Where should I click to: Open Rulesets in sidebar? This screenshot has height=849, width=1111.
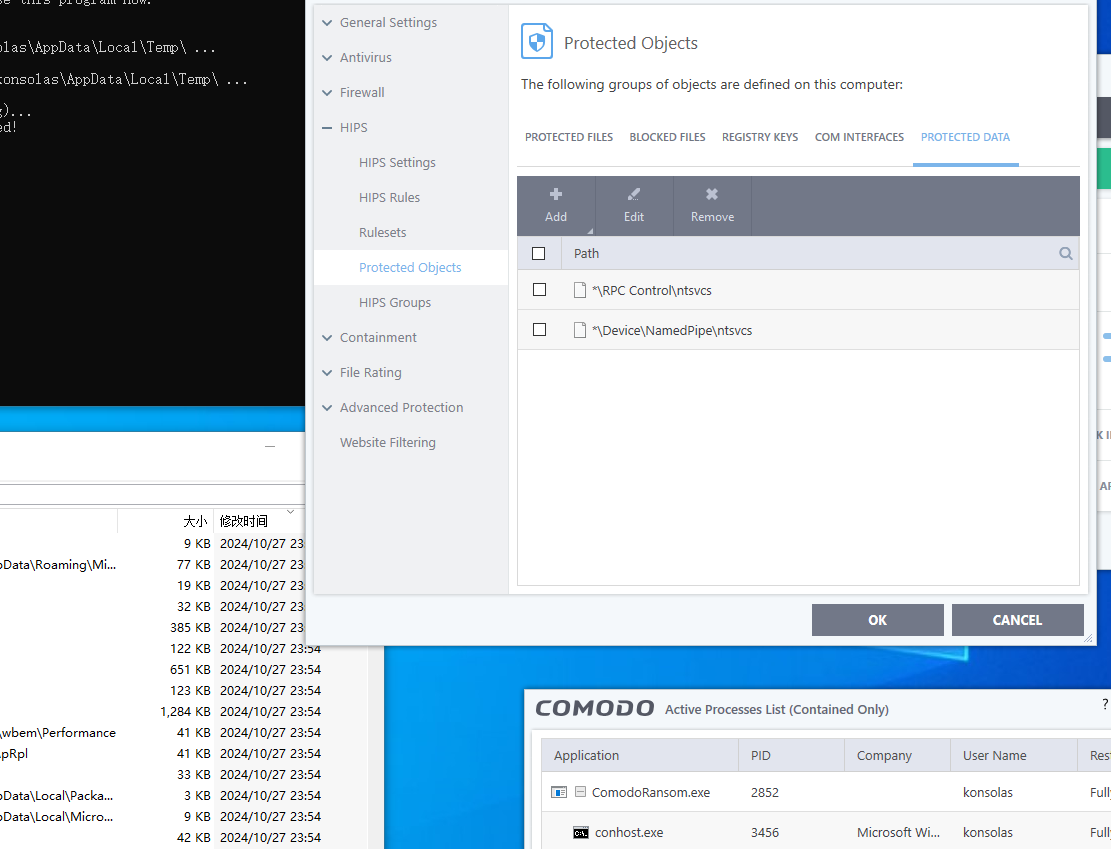pos(383,232)
